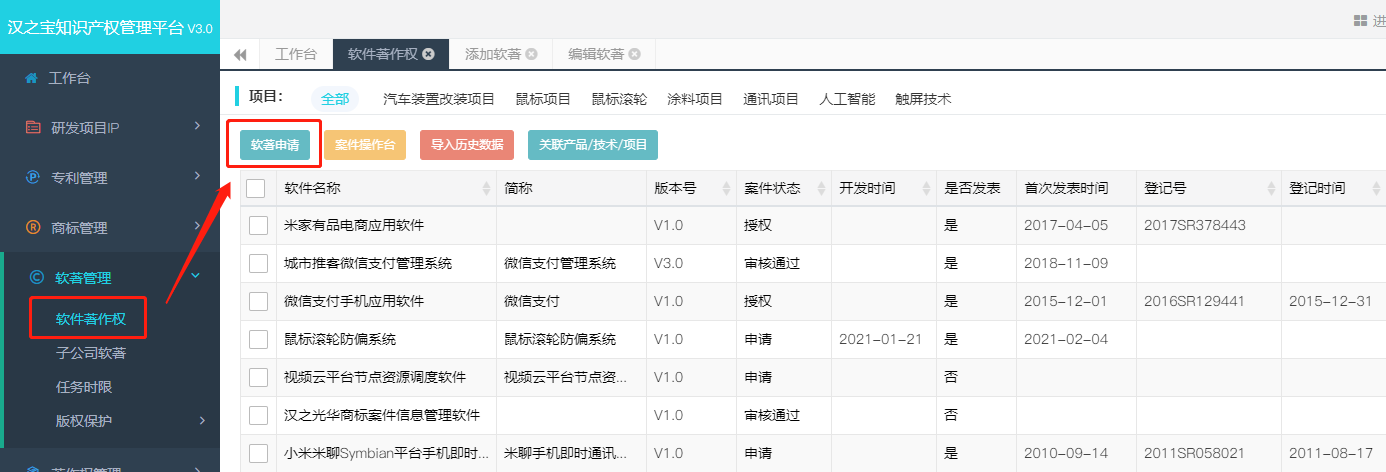Viewport: 1386px width, 472px height.
Task: Check the box for 城市推客微信支付管理系统 row
Action: point(258,263)
